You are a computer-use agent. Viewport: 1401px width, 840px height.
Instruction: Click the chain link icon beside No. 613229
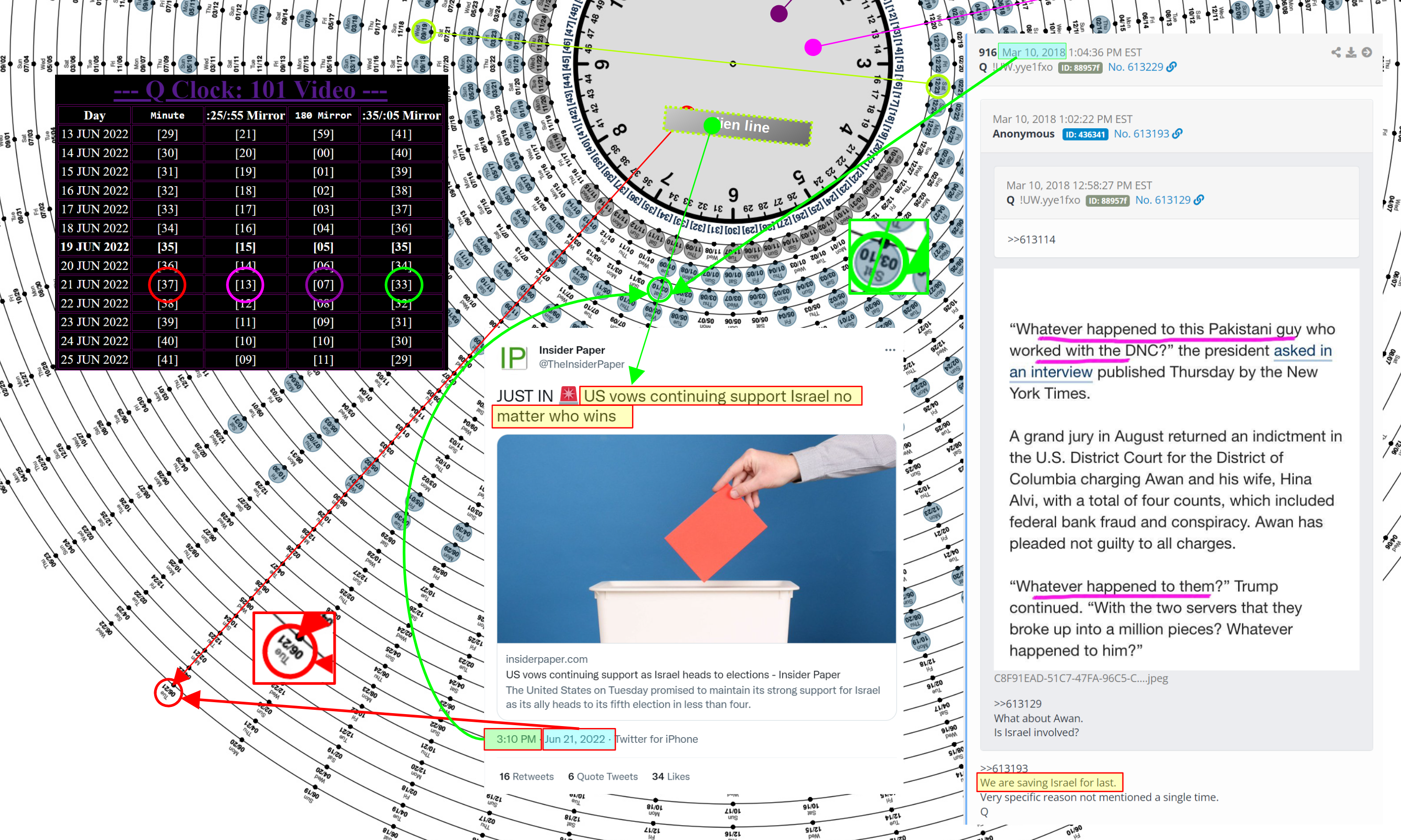pyautogui.click(x=1171, y=67)
